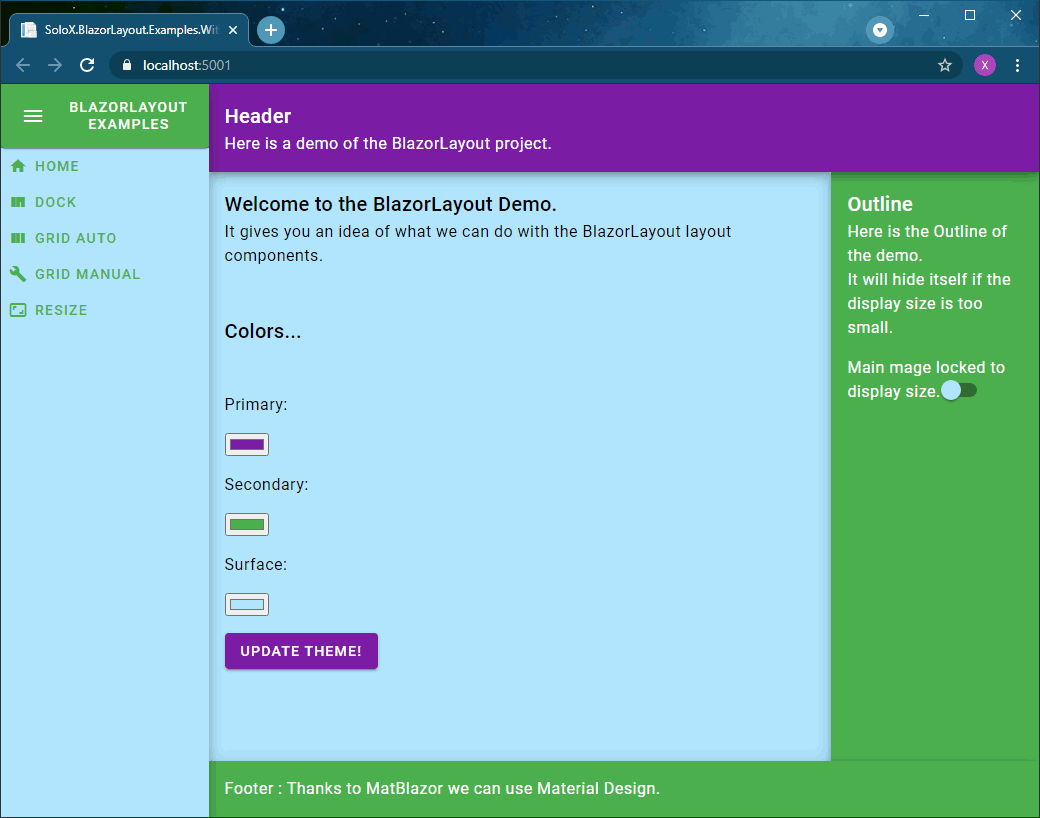Click the Home house icon
Image resolution: width=1040 pixels, height=818 pixels.
pos(18,166)
